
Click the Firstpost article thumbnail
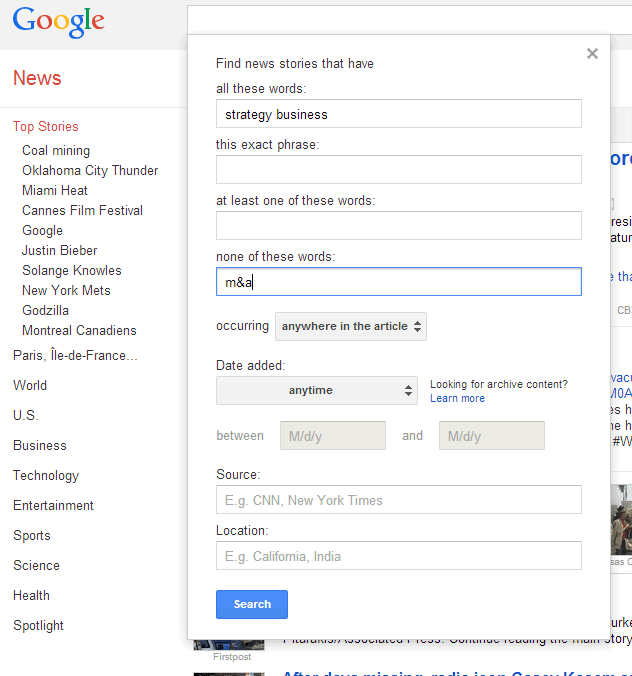click(x=229, y=644)
